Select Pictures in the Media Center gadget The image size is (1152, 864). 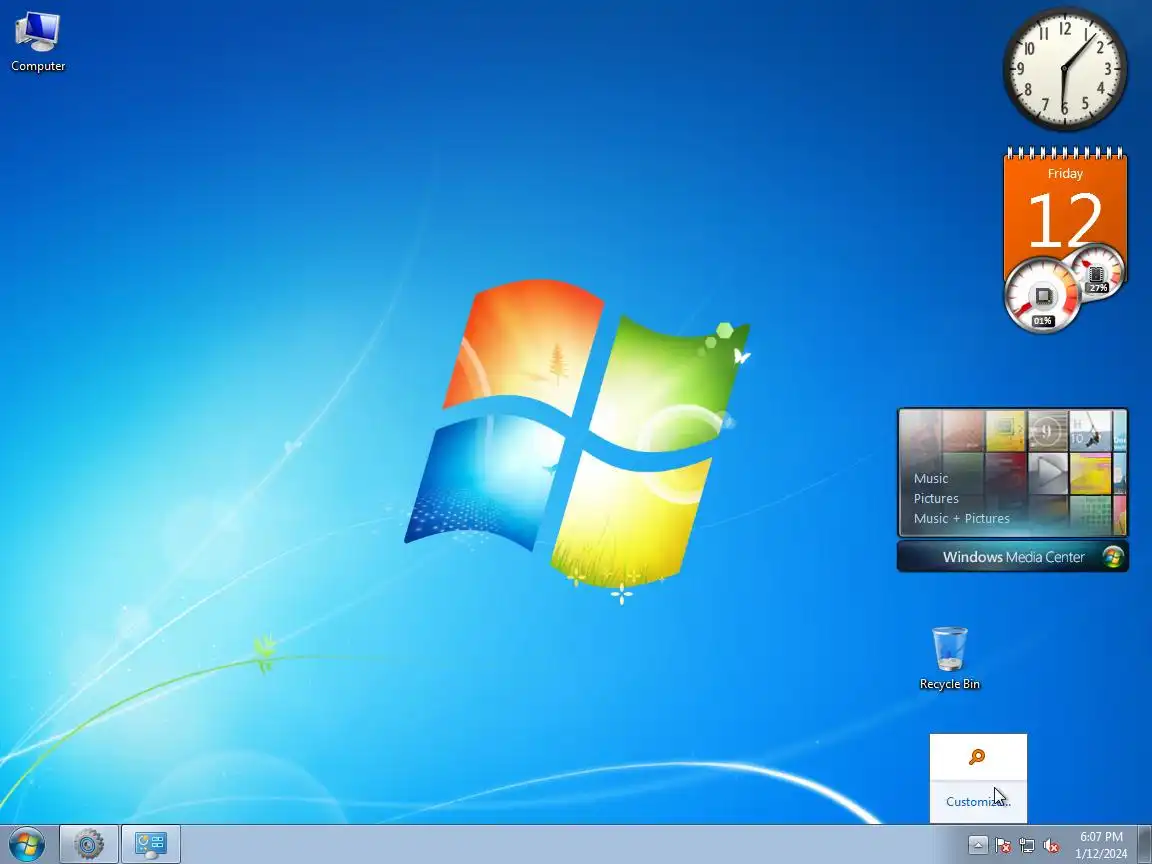point(936,498)
